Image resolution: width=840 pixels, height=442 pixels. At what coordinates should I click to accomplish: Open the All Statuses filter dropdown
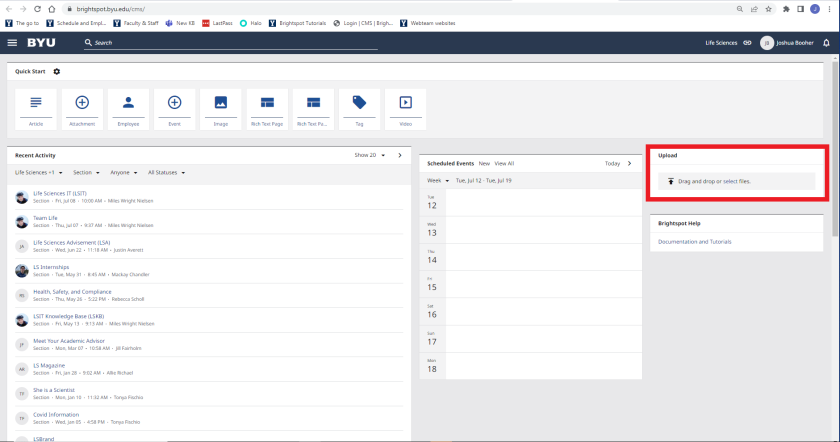pyautogui.click(x=166, y=172)
